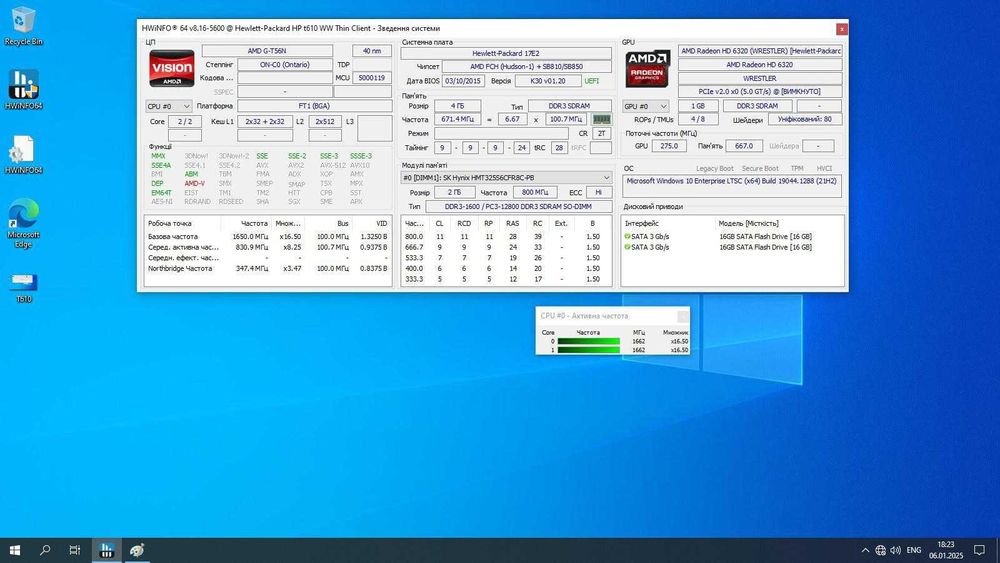This screenshot has width=1000, height=563.
Task: Select the Базова частота row
Action: 268,237
